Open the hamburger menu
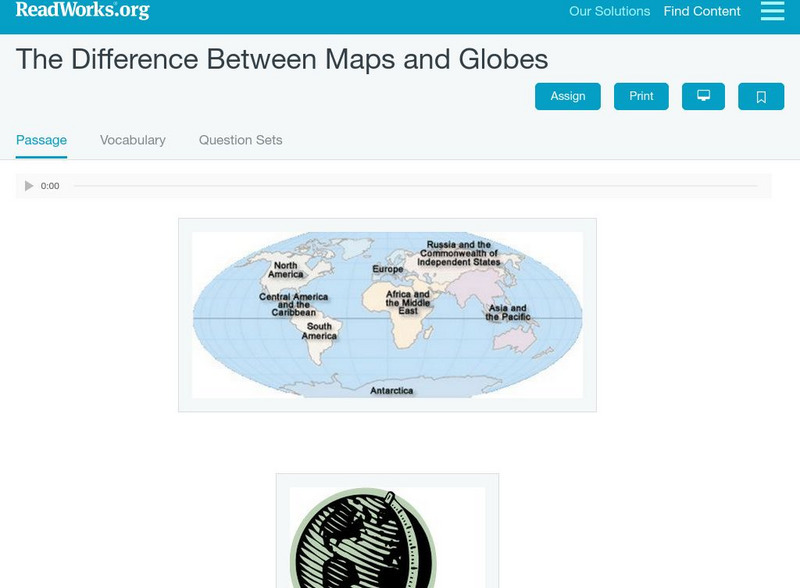Image resolution: width=800 pixels, height=588 pixels. click(x=772, y=11)
